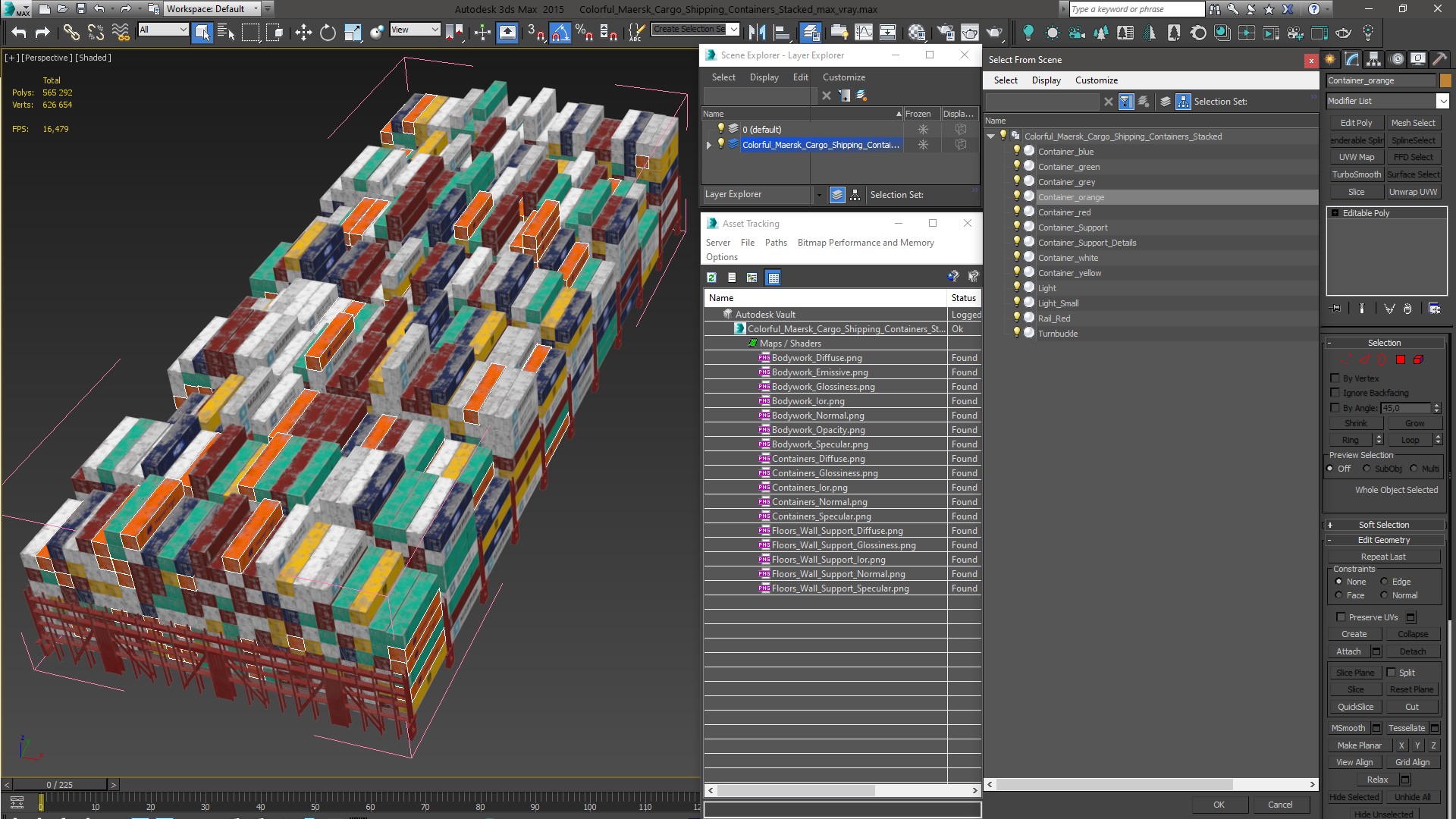Click Table View icon in Asset Tracking
This screenshot has width=1456, height=819.
click(773, 278)
